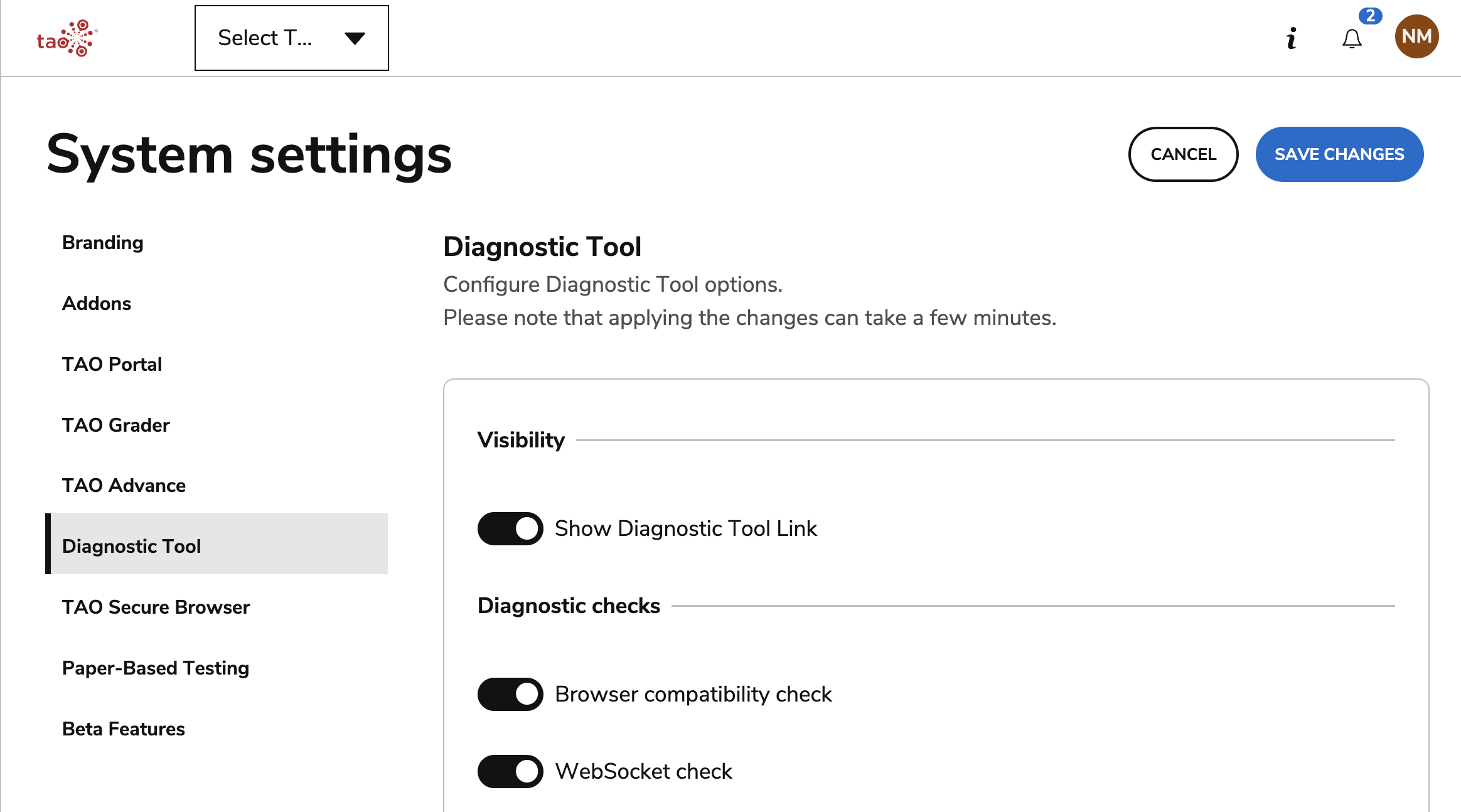Open the Beta Features settings section
The height and width of the screenshot is (812, 1461).
tap(217, 729)
